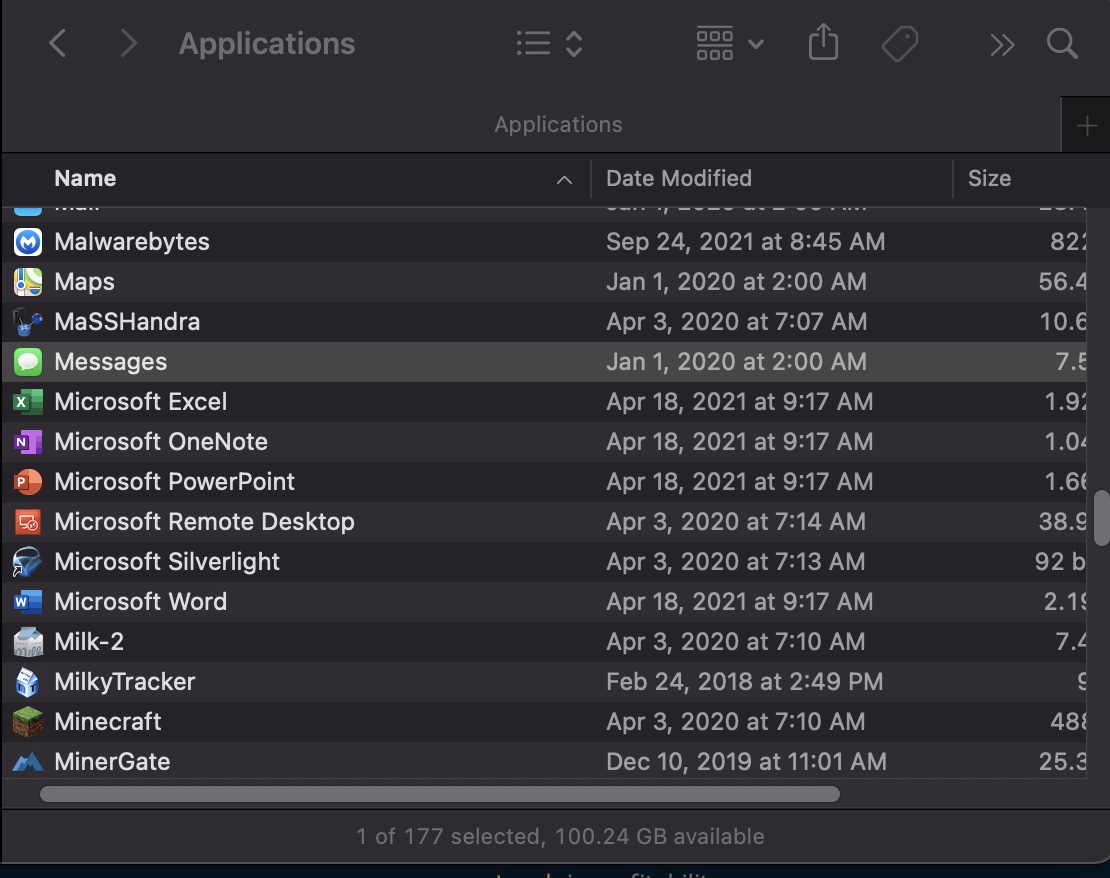Screen dimensions: 1110x878
Task: Click the Microsoft PowerPoint name
Action: click(174, 482)
